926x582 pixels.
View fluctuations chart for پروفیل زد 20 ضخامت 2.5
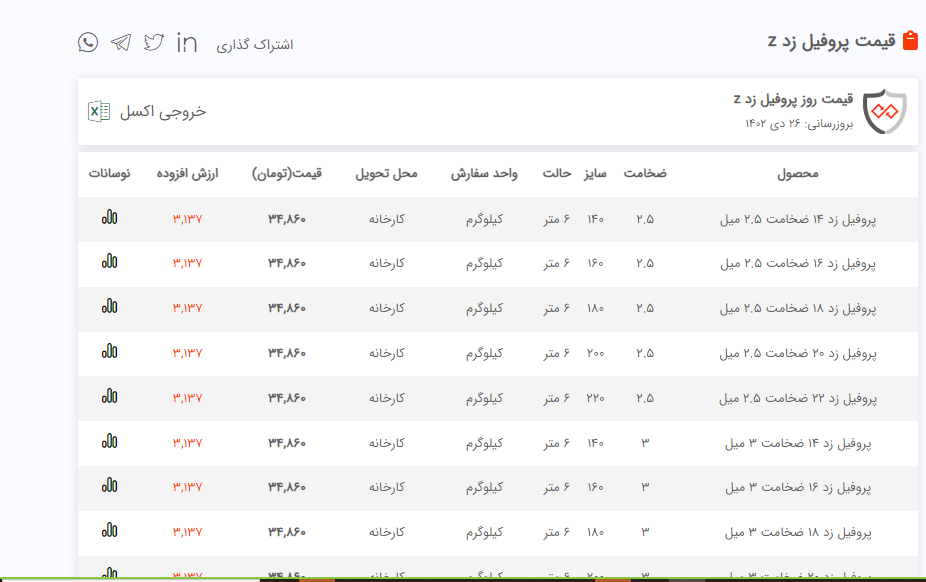[109, 352]
